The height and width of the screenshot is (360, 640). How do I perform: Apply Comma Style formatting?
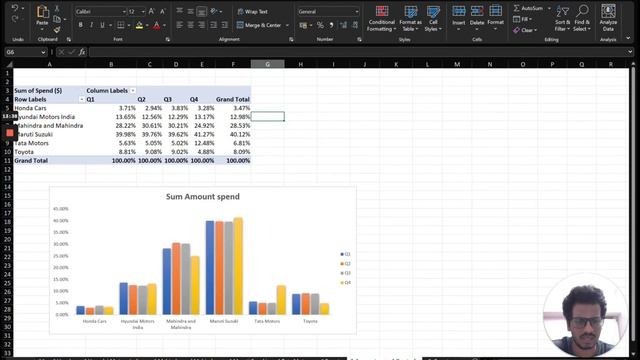click(x=331, y=25)
